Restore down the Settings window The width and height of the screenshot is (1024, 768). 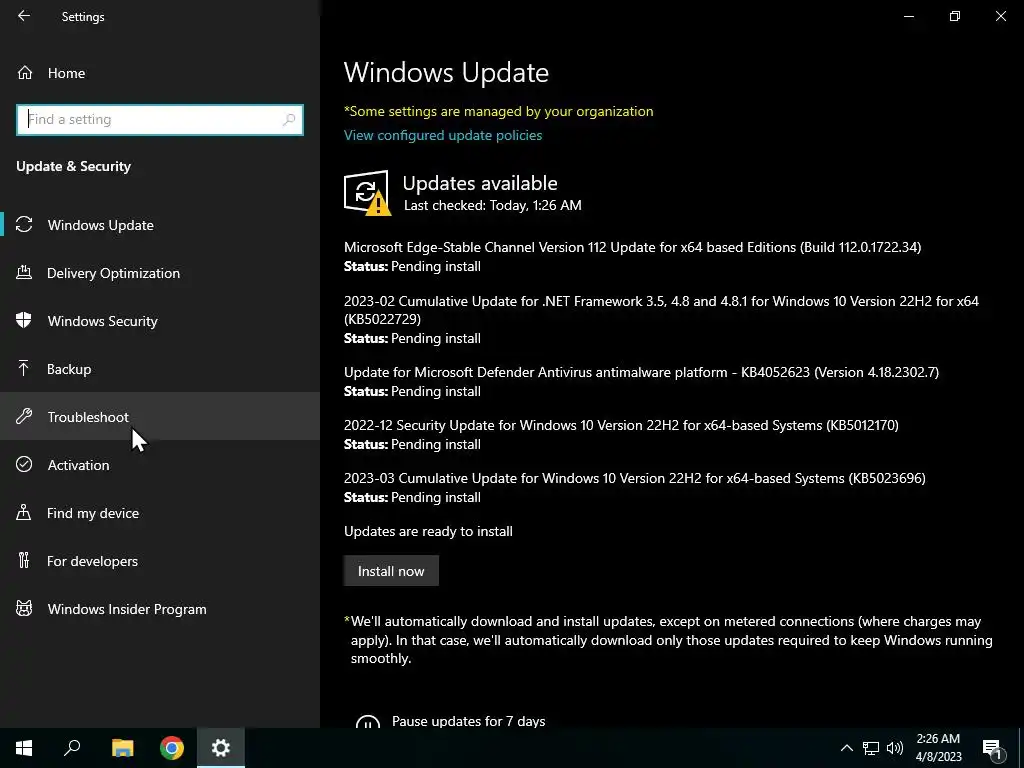pyautogui.click(x=955, y=16)
